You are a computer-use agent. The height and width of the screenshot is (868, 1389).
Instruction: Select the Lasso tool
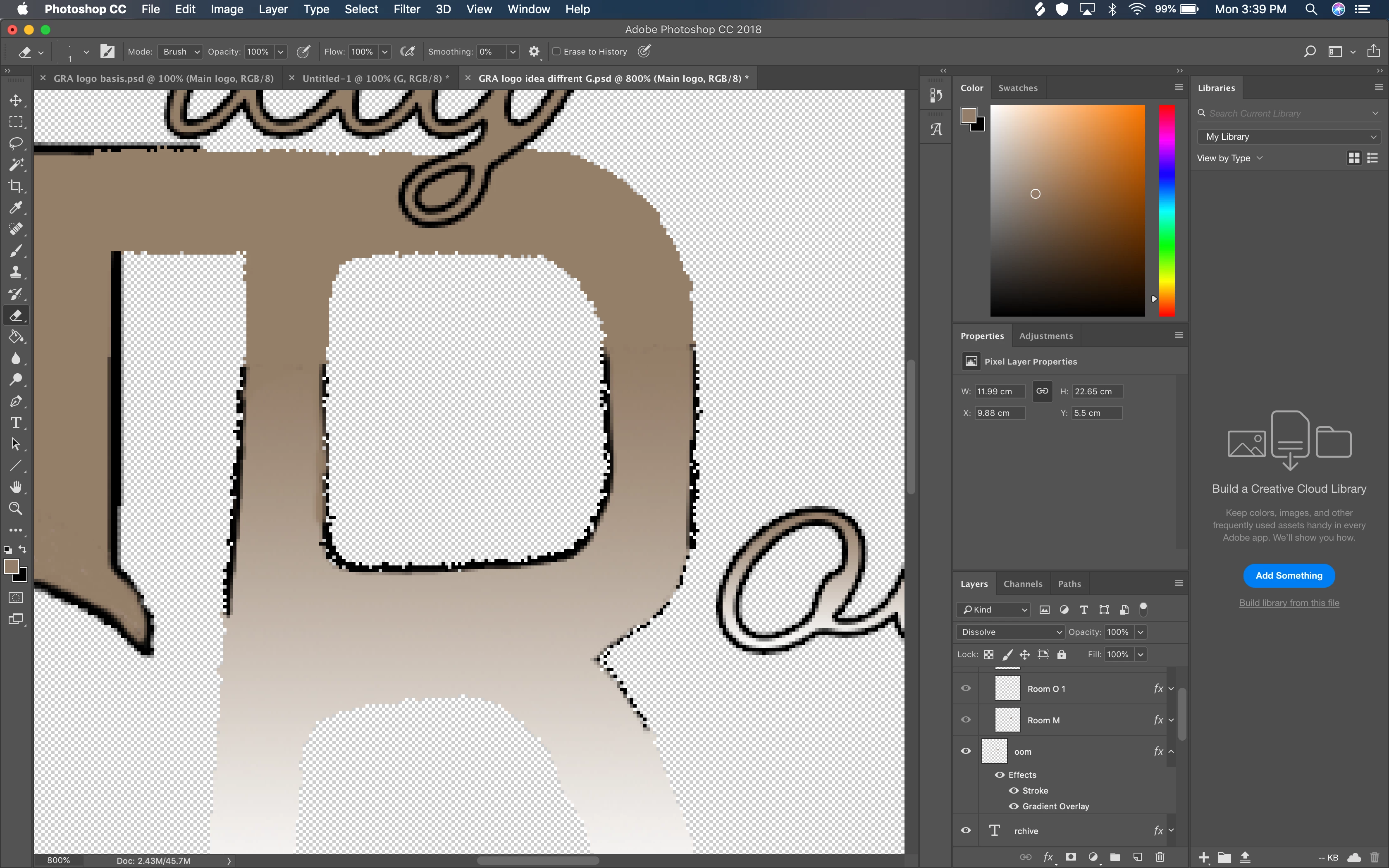[x=15, y=143]
